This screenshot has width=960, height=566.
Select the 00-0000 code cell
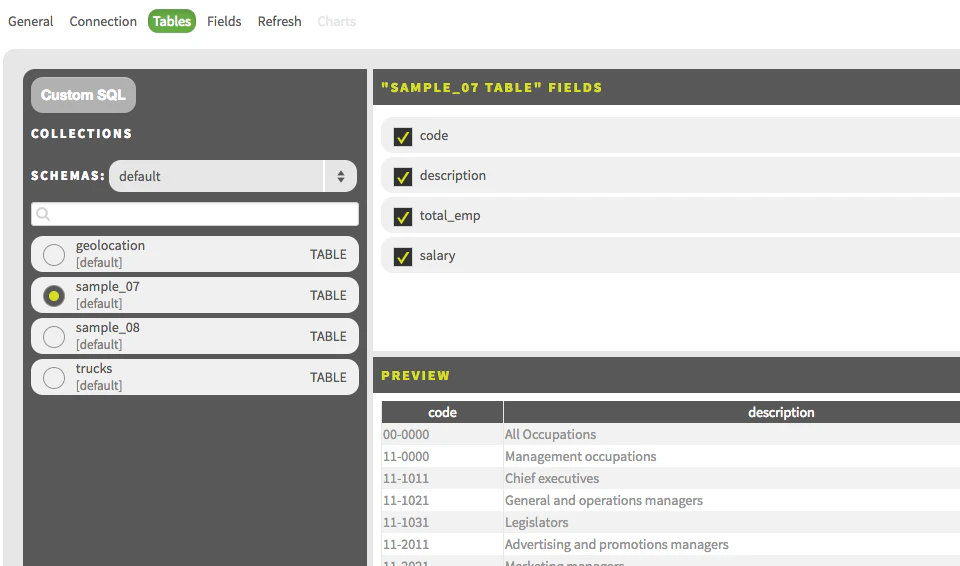click(x=442, y=434)
